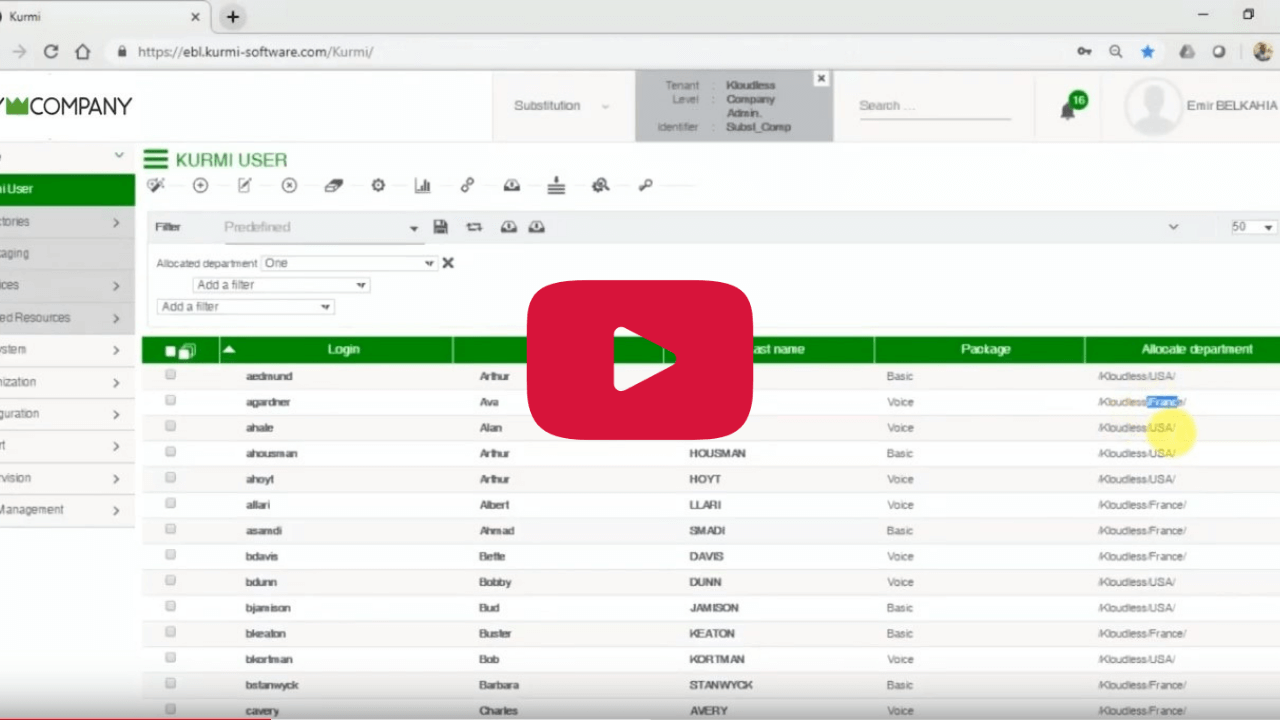The image size is (1280, 720).
Task: Check the box for user ahoyt
Action: pos(170,478)
